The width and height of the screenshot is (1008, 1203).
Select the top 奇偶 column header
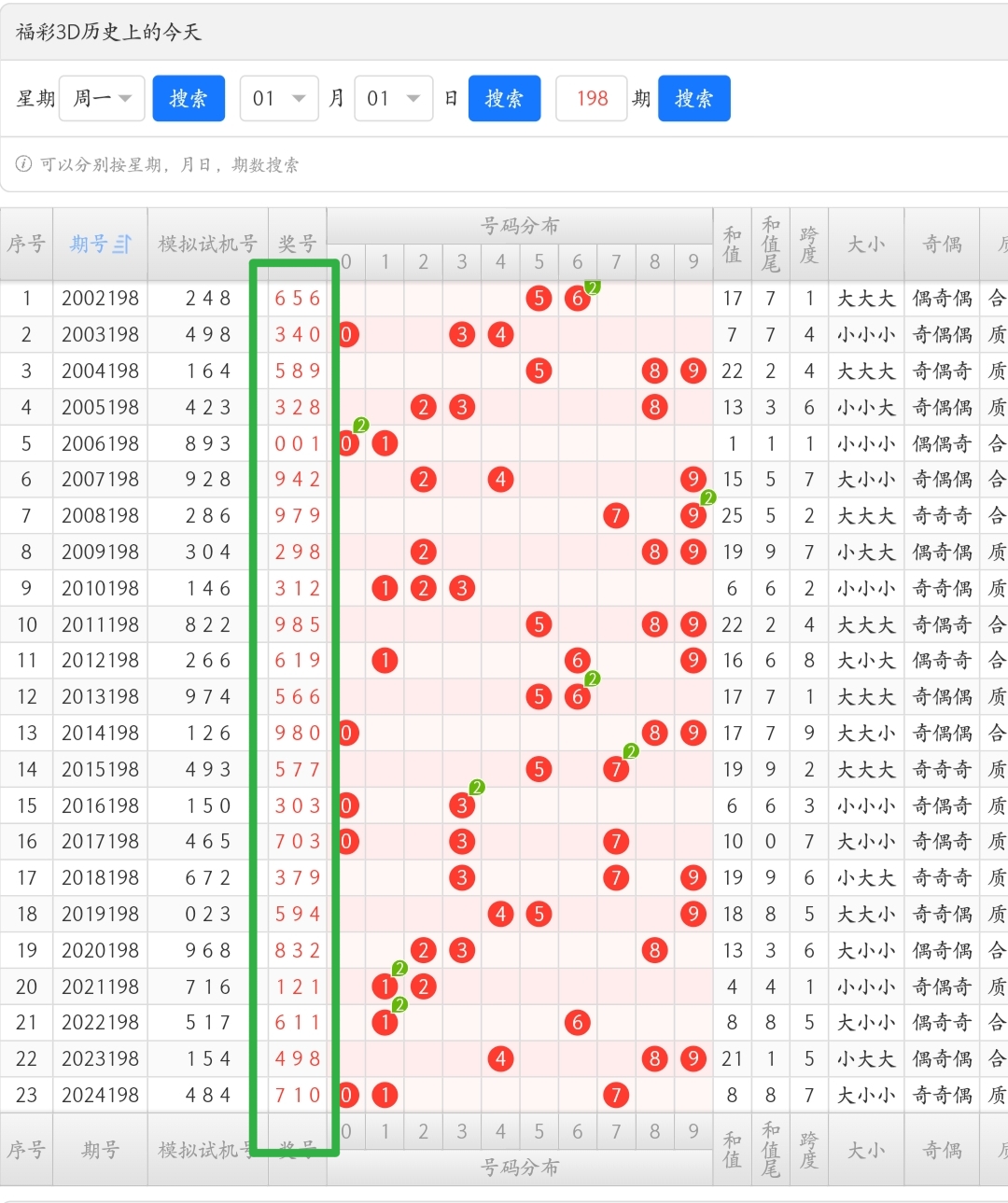942,245
